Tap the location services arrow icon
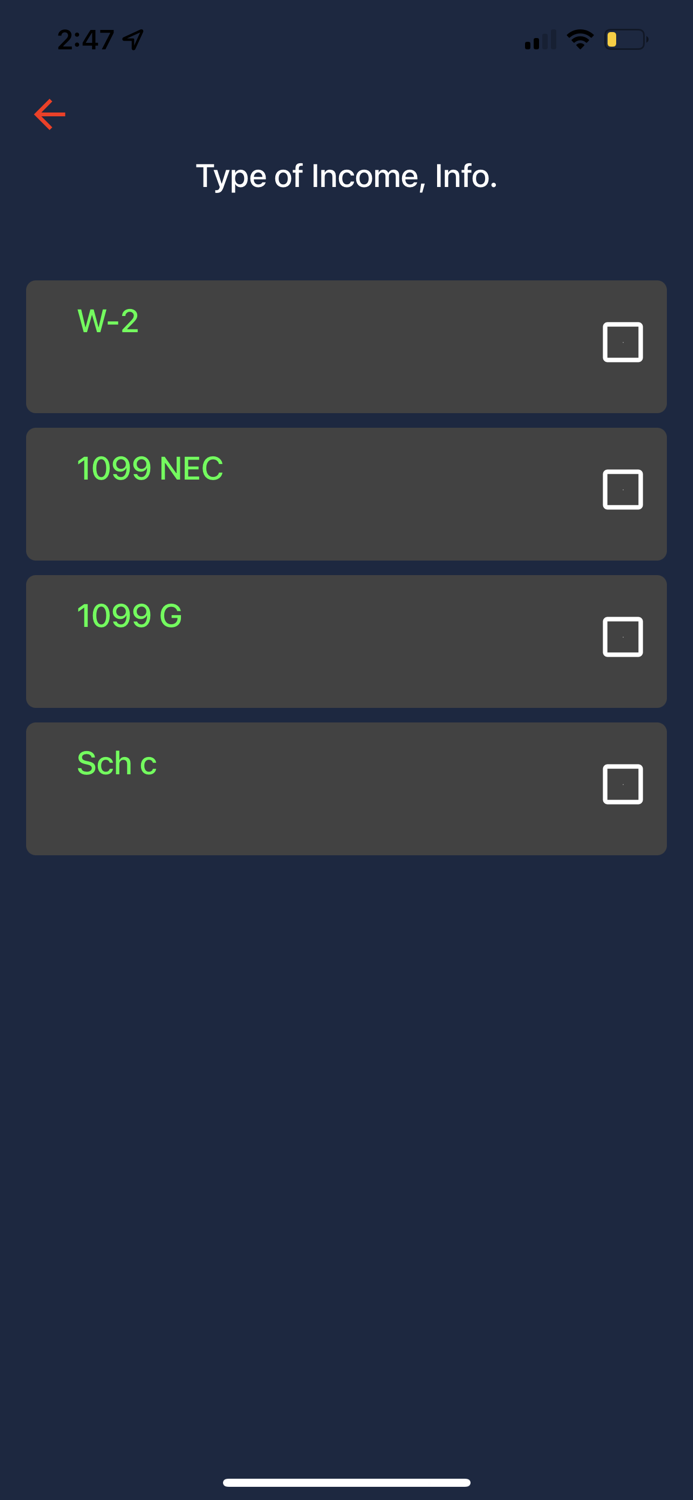This screenshot has height=1500, width=693. click(x=133, y=40)
